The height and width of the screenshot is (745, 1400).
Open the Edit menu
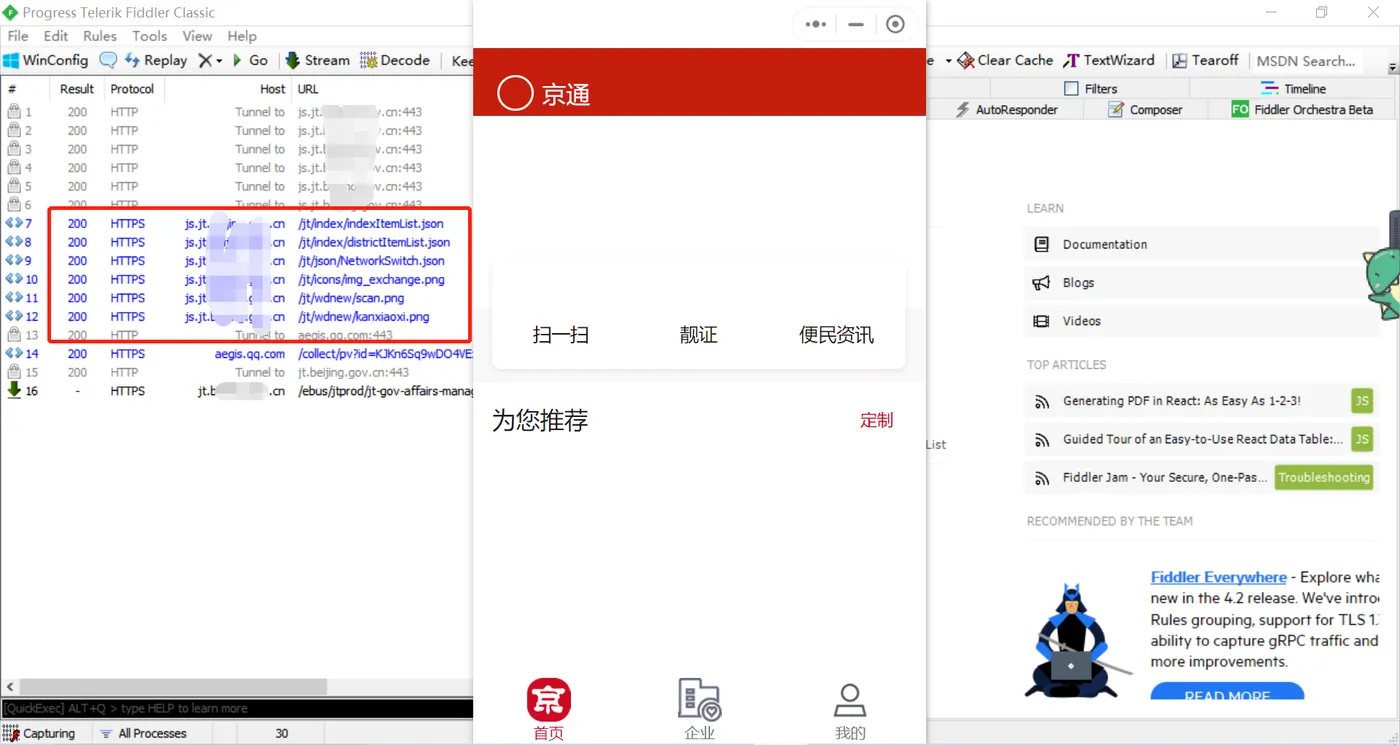tap(56, 36)
